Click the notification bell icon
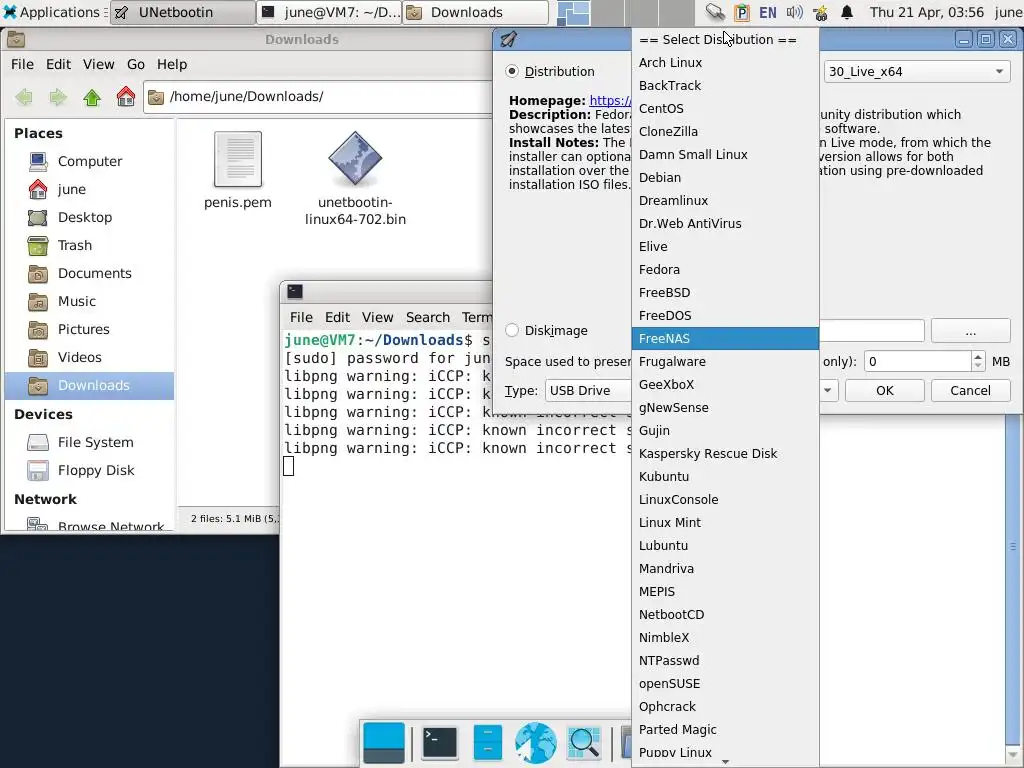This screenshot has width=1024, height=768. pyautogui.click(x=847, y=12)
